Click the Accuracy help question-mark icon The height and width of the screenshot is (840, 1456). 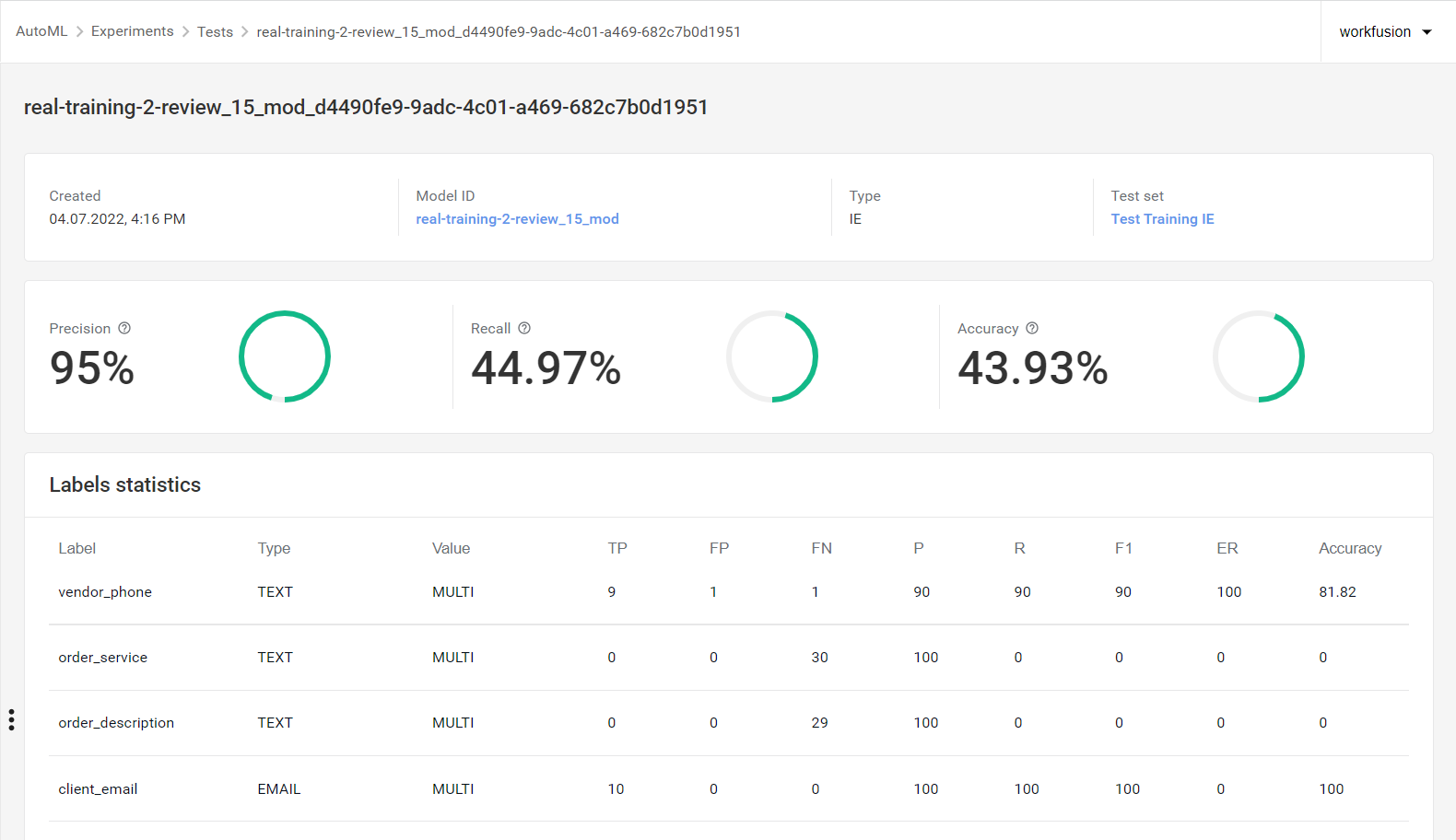click(1032, 328)
